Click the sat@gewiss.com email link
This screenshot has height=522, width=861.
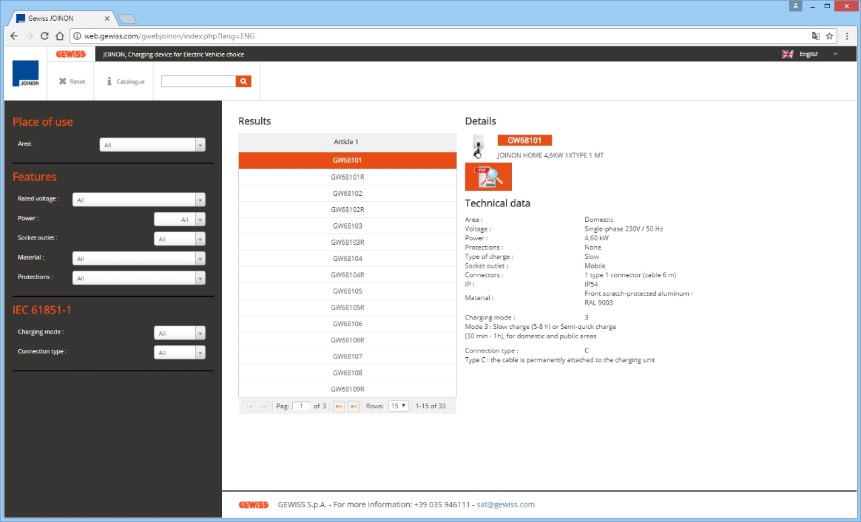505,504
